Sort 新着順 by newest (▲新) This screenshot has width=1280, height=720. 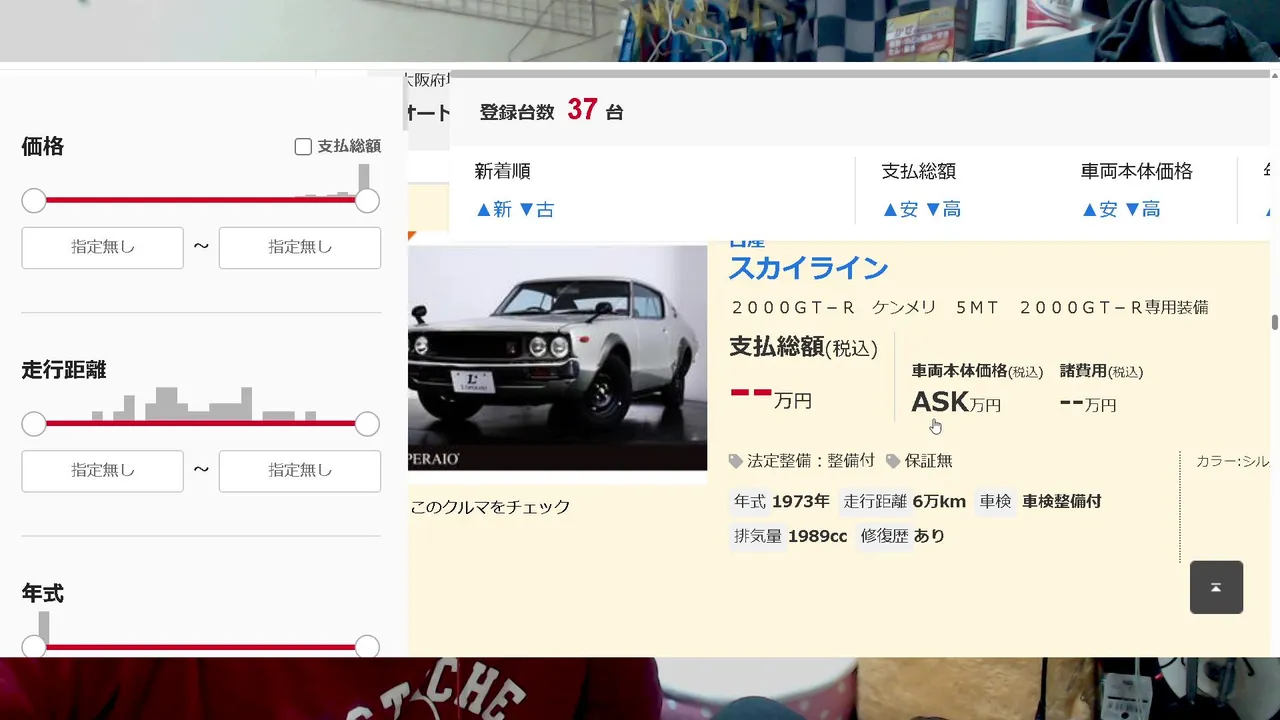point(494,209)
